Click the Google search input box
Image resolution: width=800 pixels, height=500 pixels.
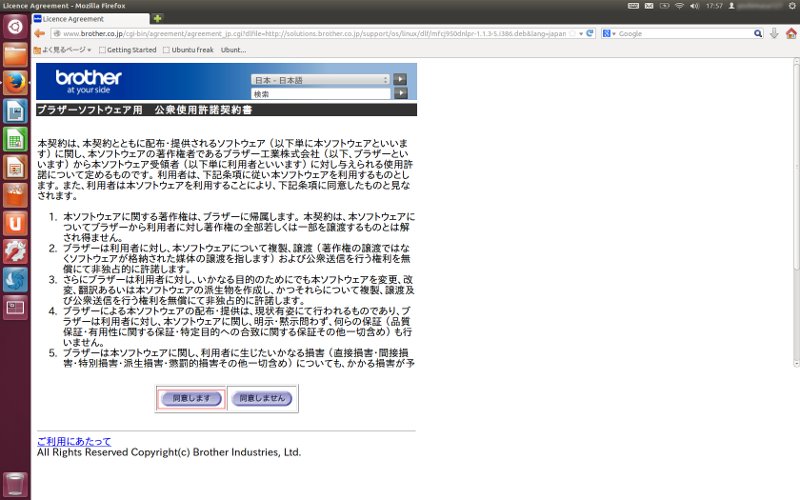(x=685, y=34)
